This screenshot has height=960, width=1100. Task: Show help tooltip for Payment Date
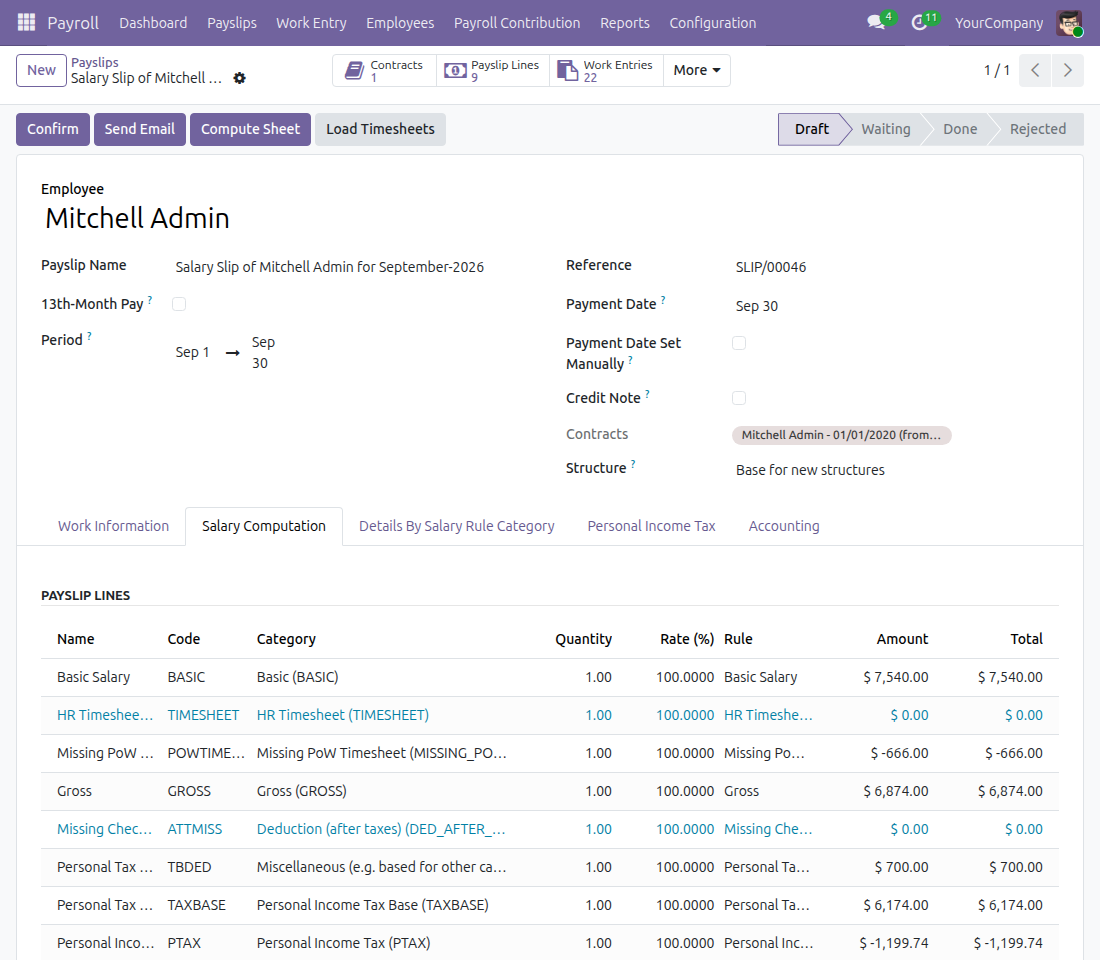coord(663,300)
